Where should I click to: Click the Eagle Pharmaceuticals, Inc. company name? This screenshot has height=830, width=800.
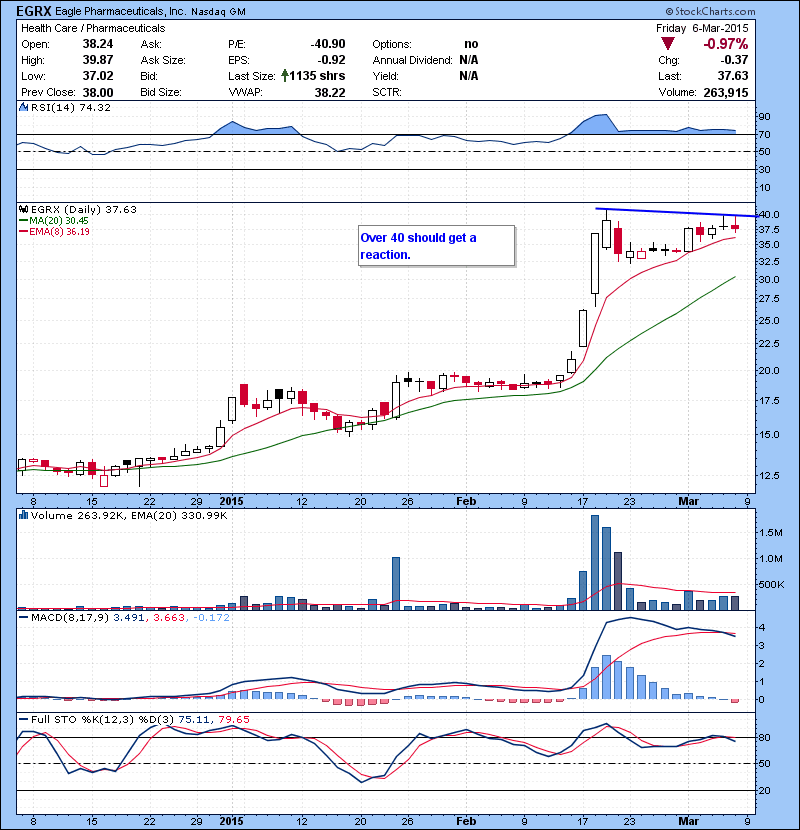click(x=121, y=11)
